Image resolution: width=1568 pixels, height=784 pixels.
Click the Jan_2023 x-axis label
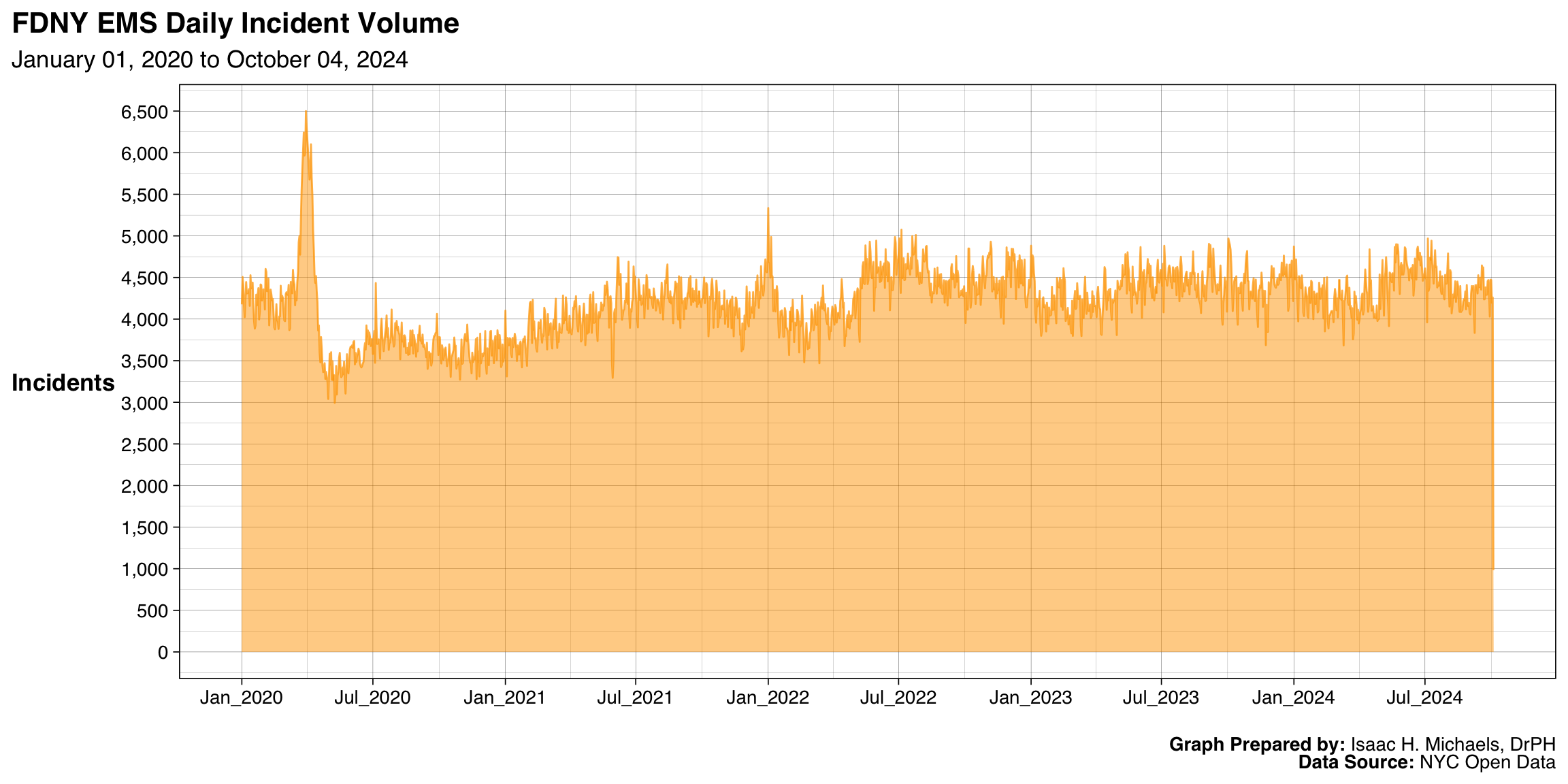(x=1030, y=698)
